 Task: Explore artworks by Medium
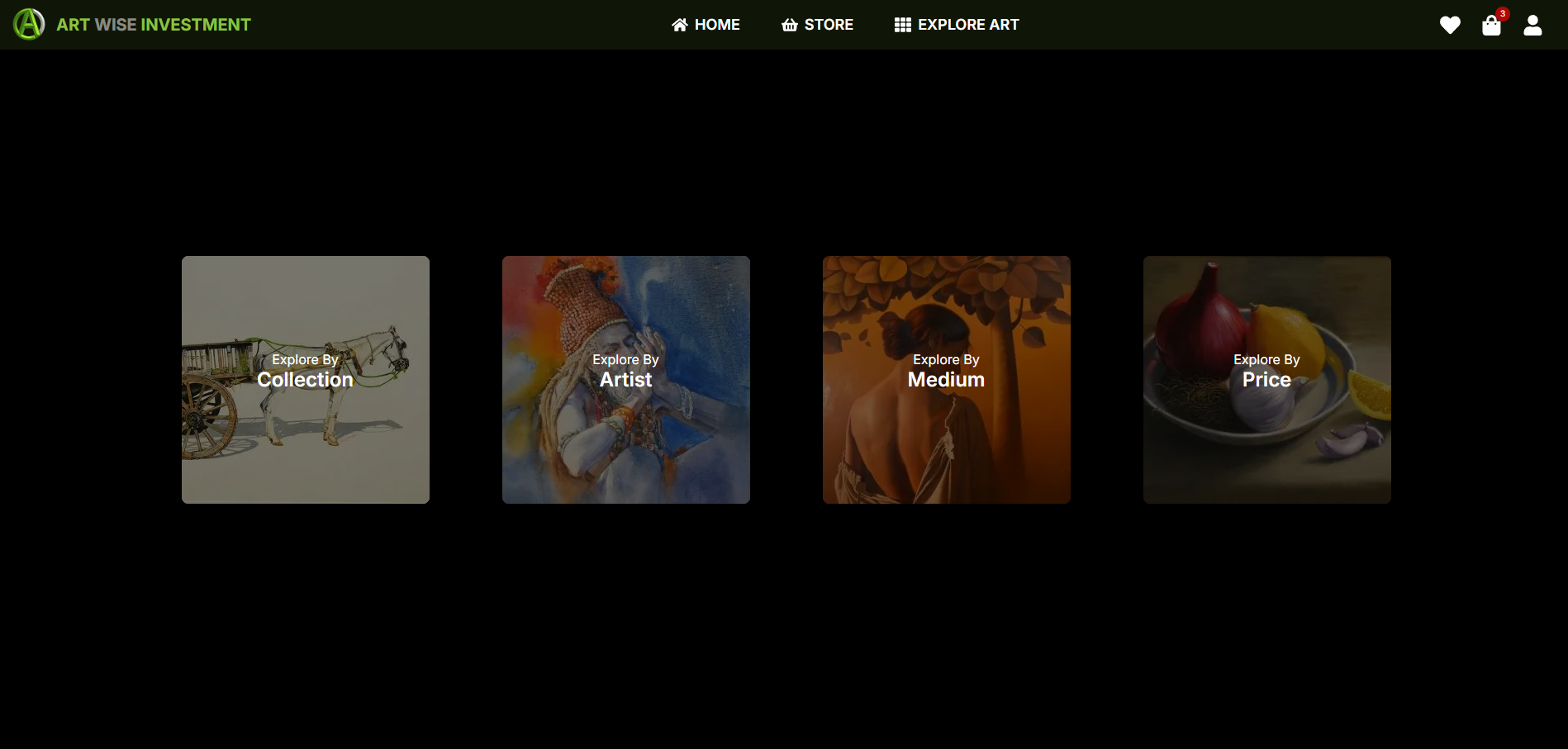point(946,380)
